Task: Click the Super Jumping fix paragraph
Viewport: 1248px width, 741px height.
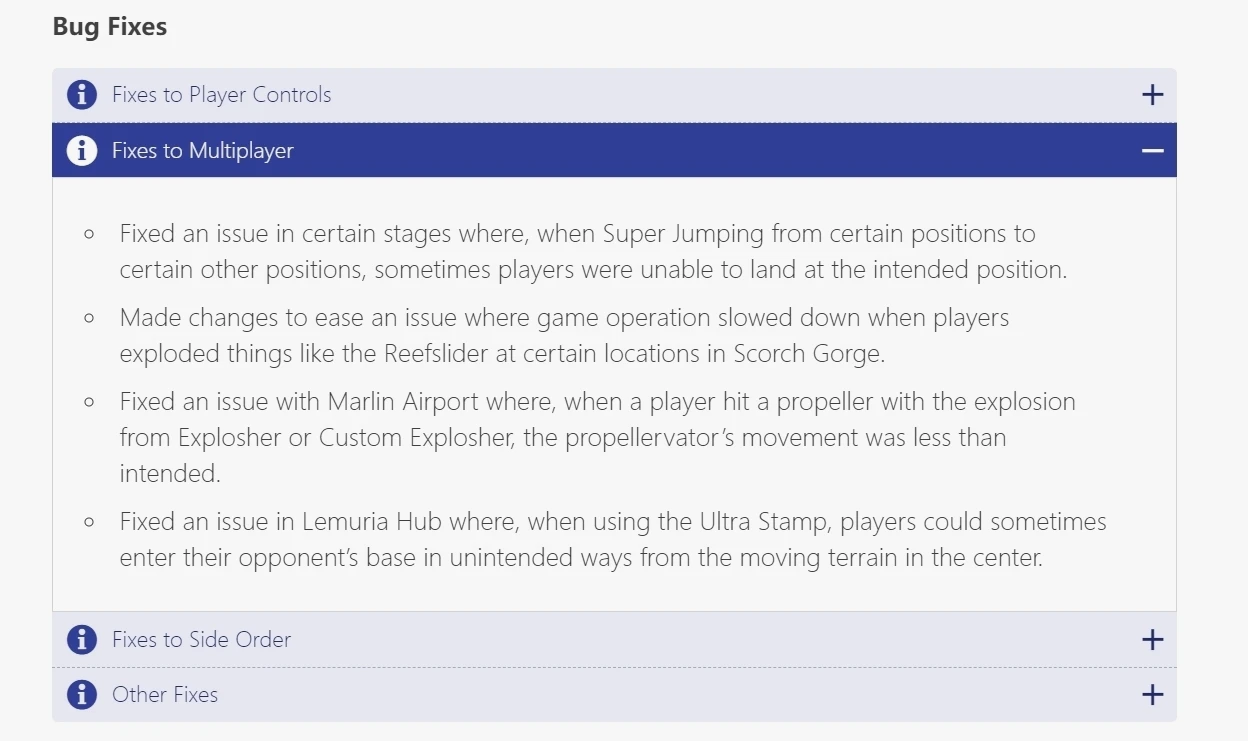Action: (590, 252)
